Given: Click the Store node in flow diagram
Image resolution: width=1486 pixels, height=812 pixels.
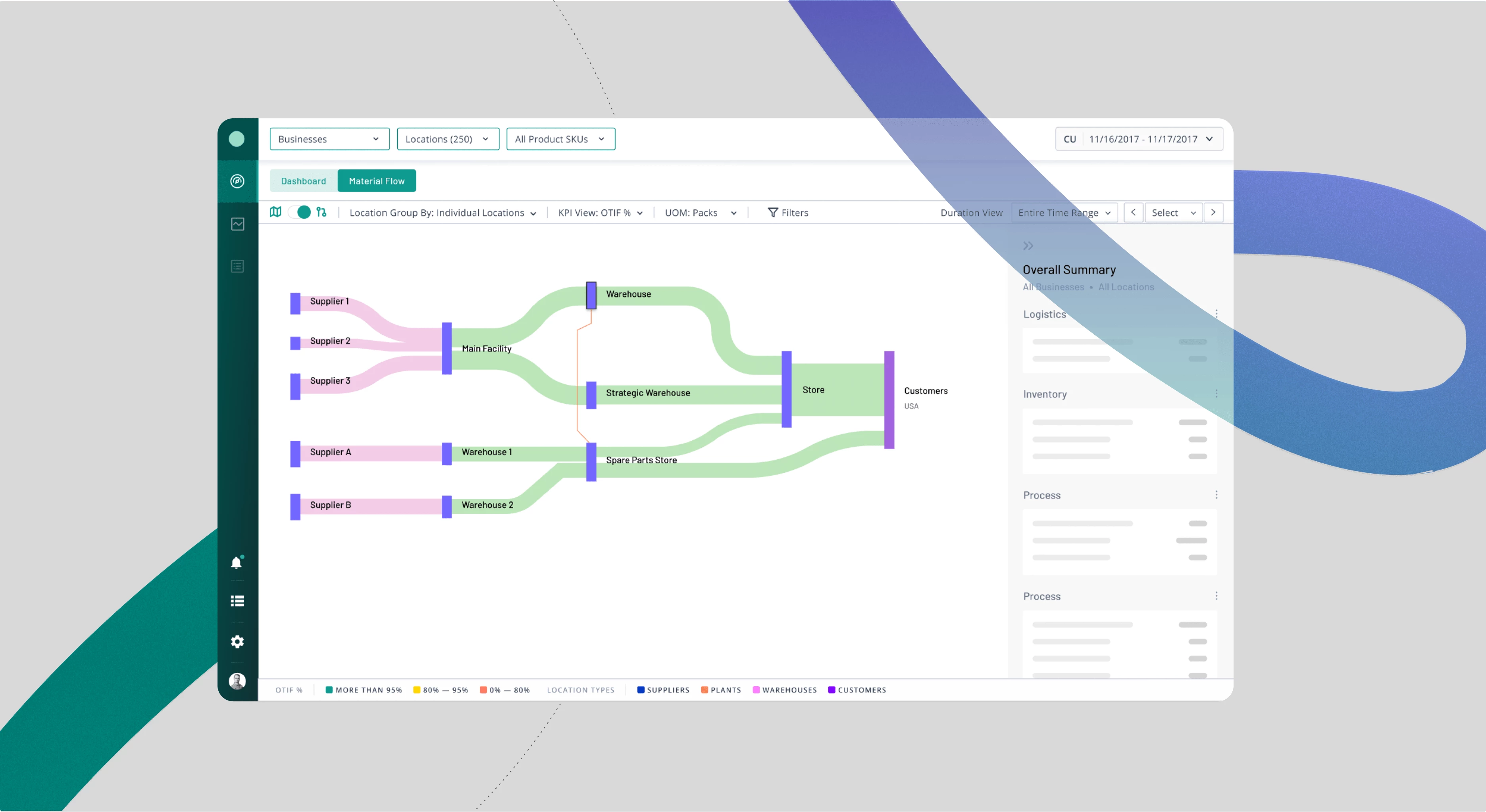Looking at the screenshot, I should pyautogui.click(x=786, y=389).
